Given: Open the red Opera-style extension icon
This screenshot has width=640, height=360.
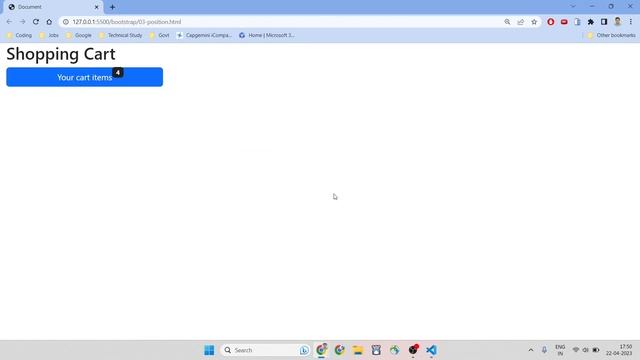Looking at the screenshot, I should coord(551,22).
